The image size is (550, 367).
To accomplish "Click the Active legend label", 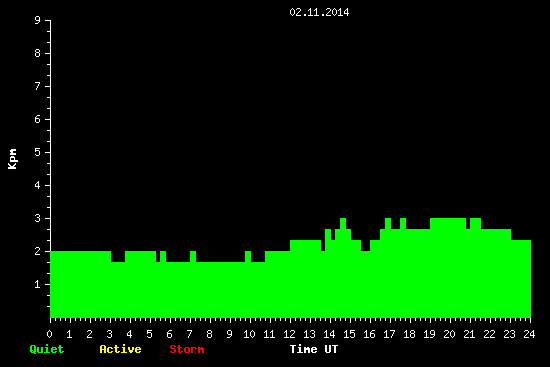I will 120,349.
